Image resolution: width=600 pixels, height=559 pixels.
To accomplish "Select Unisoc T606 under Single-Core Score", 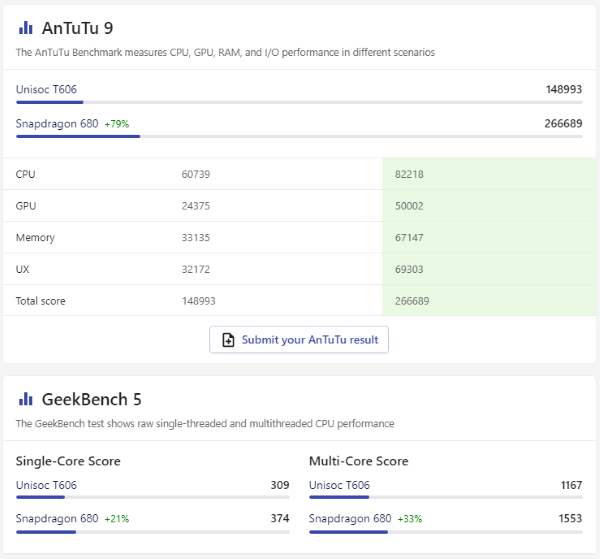I will [x=46, y=485].
